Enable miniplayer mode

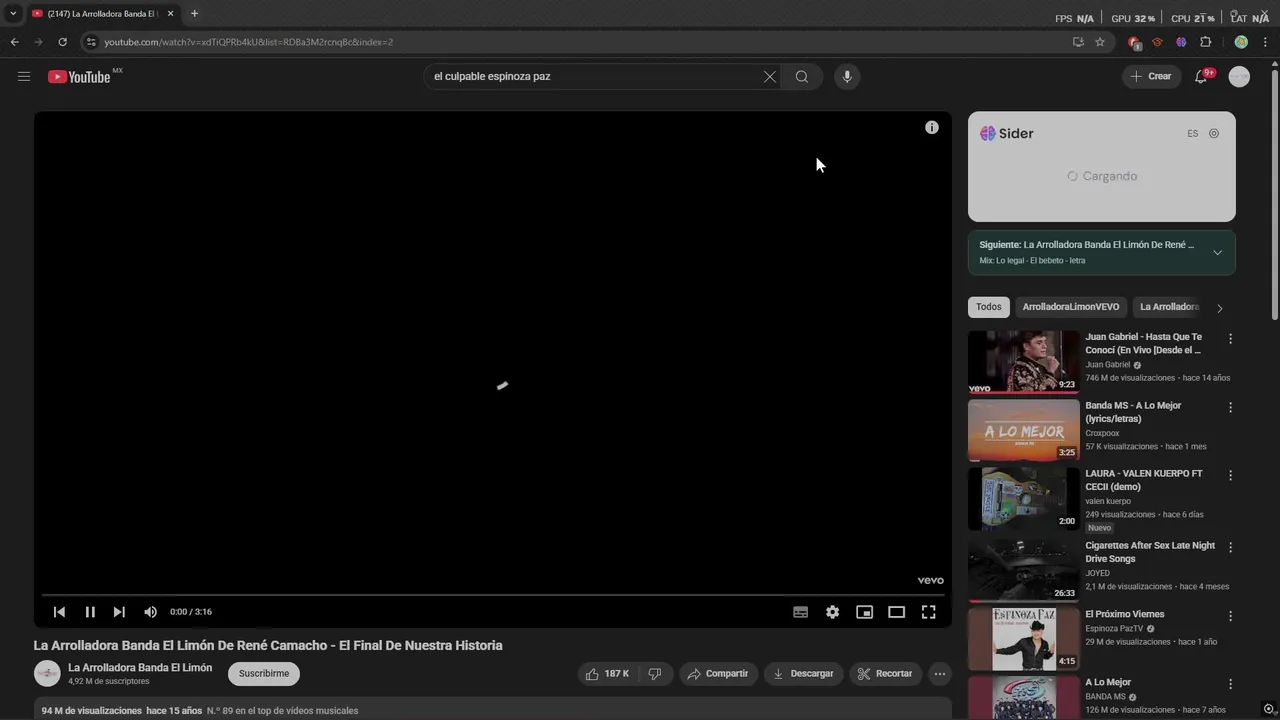[x=864, y=612]
